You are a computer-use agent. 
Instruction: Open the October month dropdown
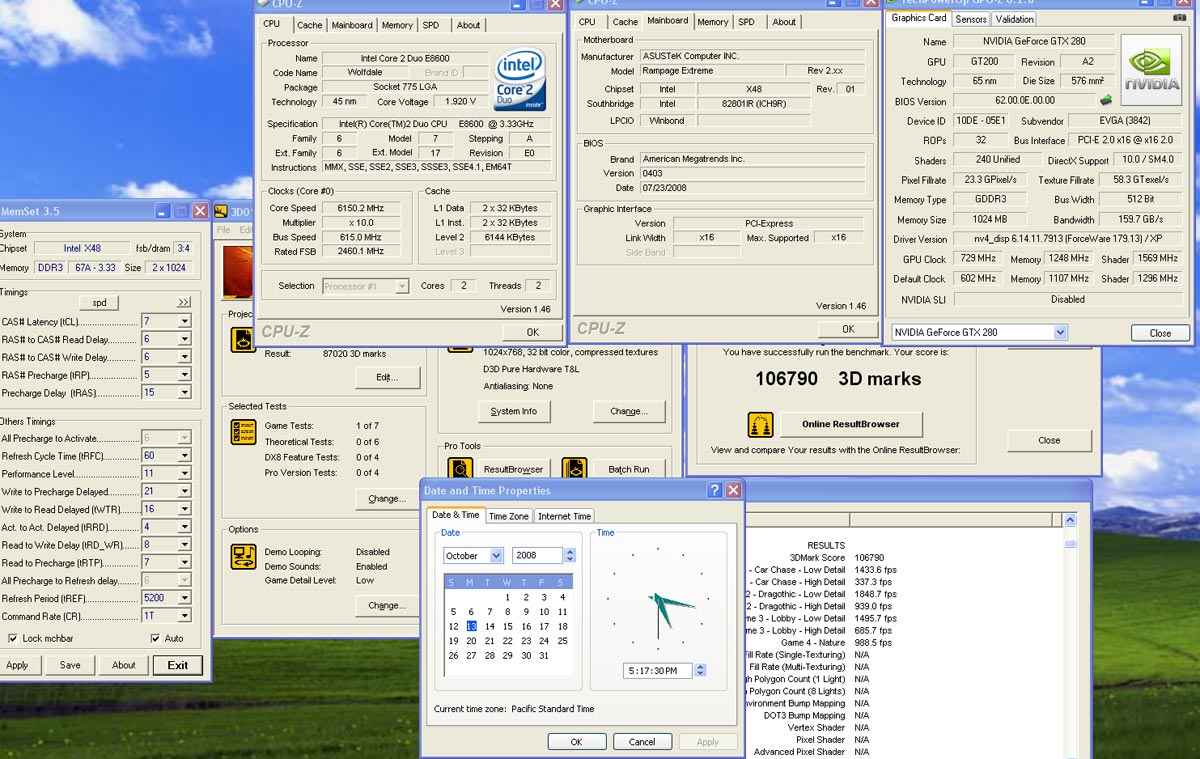pos(496,556)
